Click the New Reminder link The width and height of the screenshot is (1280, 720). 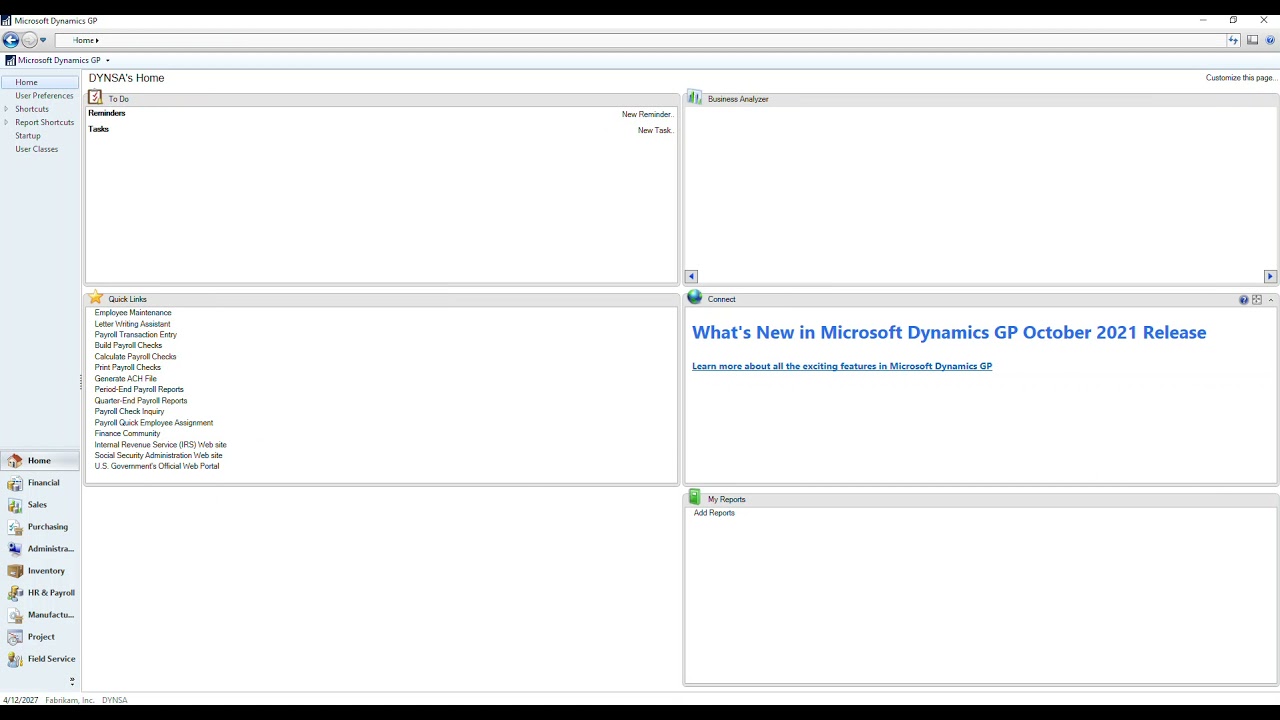click(648, 114)
